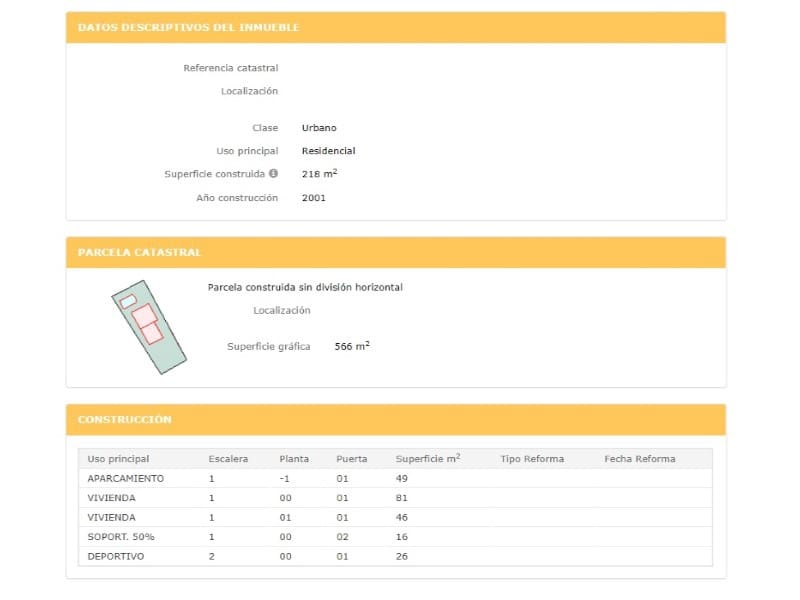The image size is (800, 600).
Task: Collapse the Construcción section header
Action: coord(124,420)
